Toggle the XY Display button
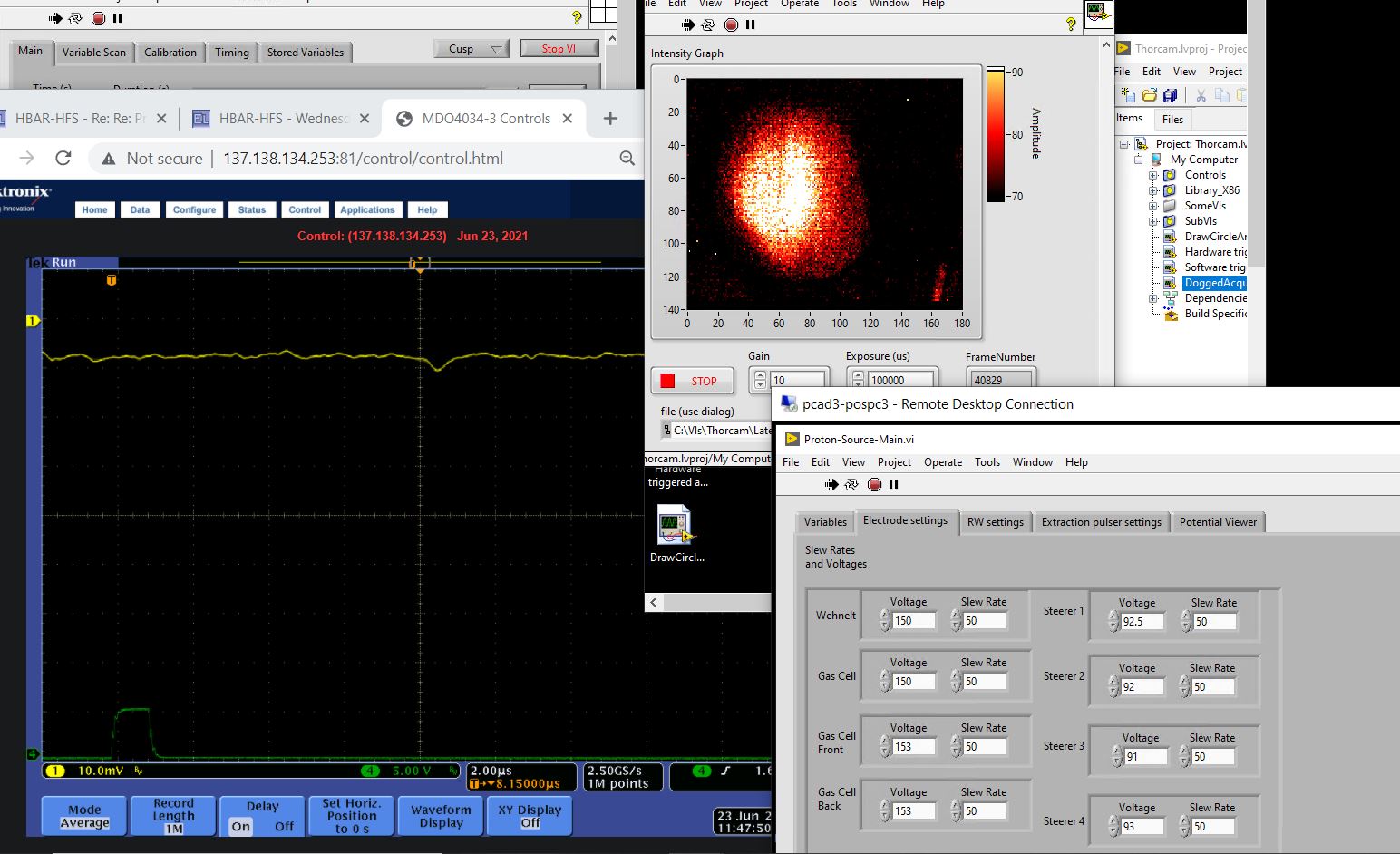This screenshot has width=1400, height=854. click(530, 816)
